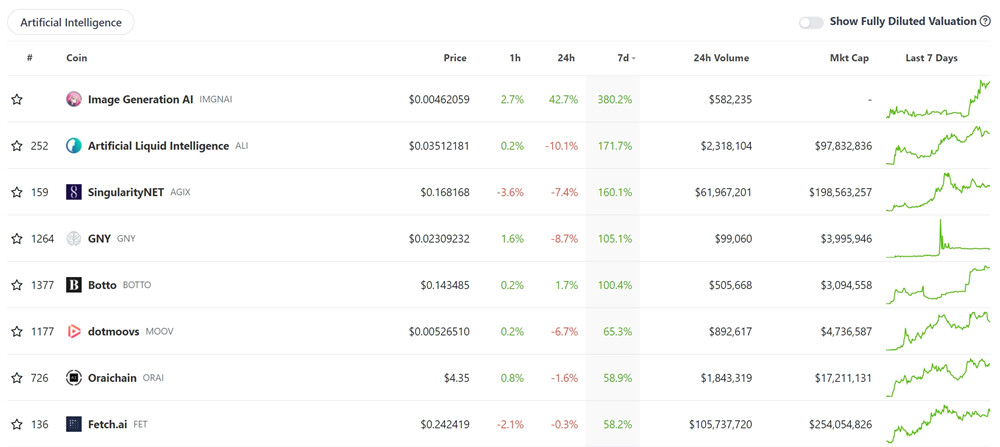
Task: Star Image Generation AI as favorite
Action: coord(17,99)
